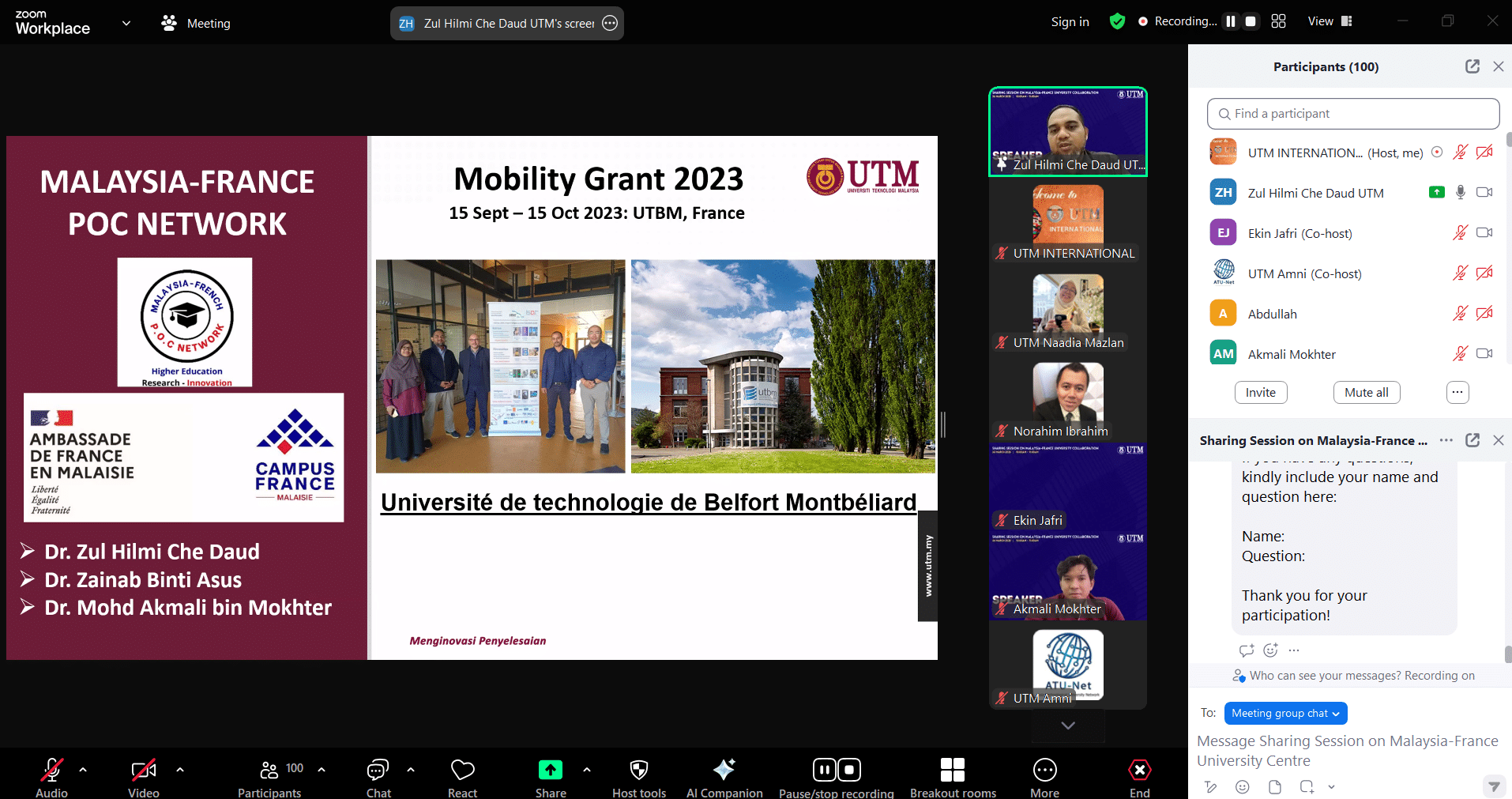
Task: Stop the recording from bottom toolbar
Action: 849,770
